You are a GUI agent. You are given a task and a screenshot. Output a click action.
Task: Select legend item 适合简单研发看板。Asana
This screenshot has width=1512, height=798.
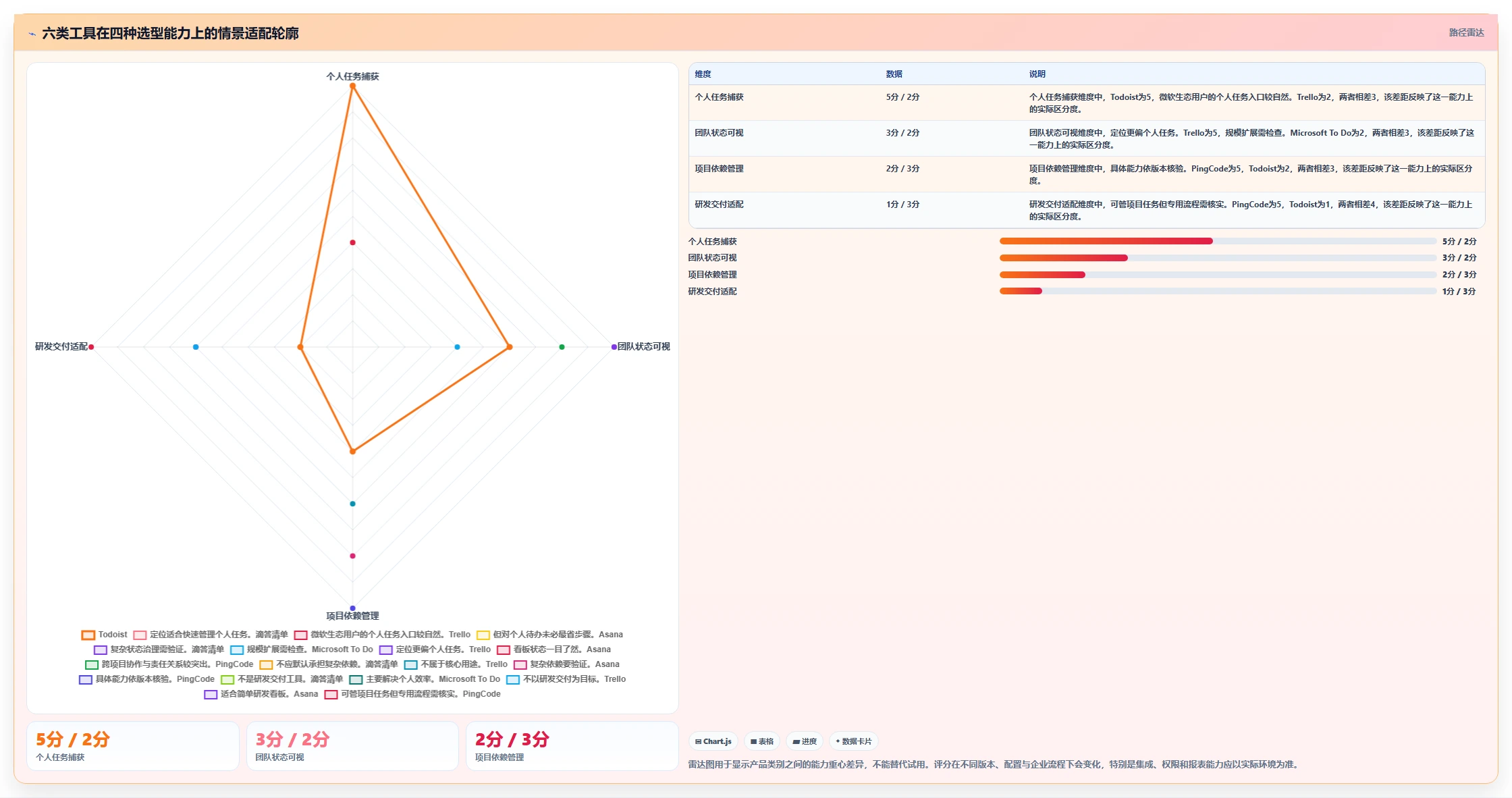pyautogui.click(x=261, y=694)
